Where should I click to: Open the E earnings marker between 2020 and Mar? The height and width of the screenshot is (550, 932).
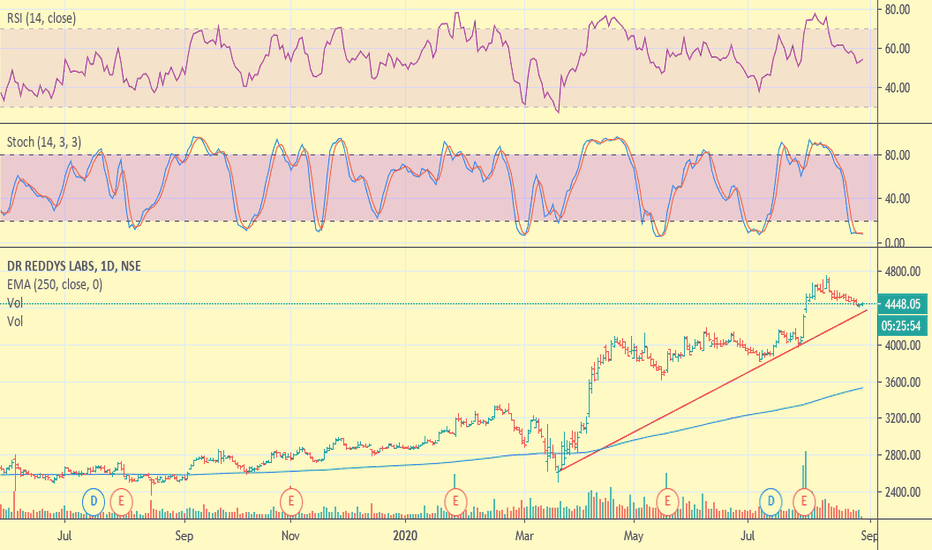point(456,502)
